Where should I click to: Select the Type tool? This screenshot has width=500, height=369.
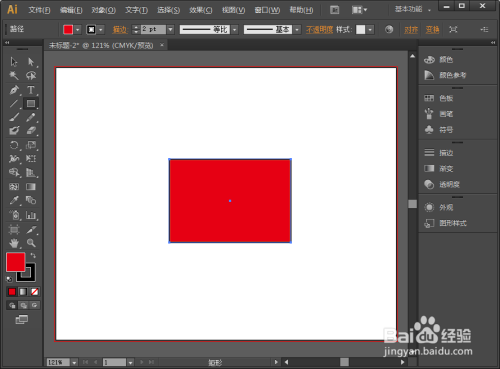(31, 90)
